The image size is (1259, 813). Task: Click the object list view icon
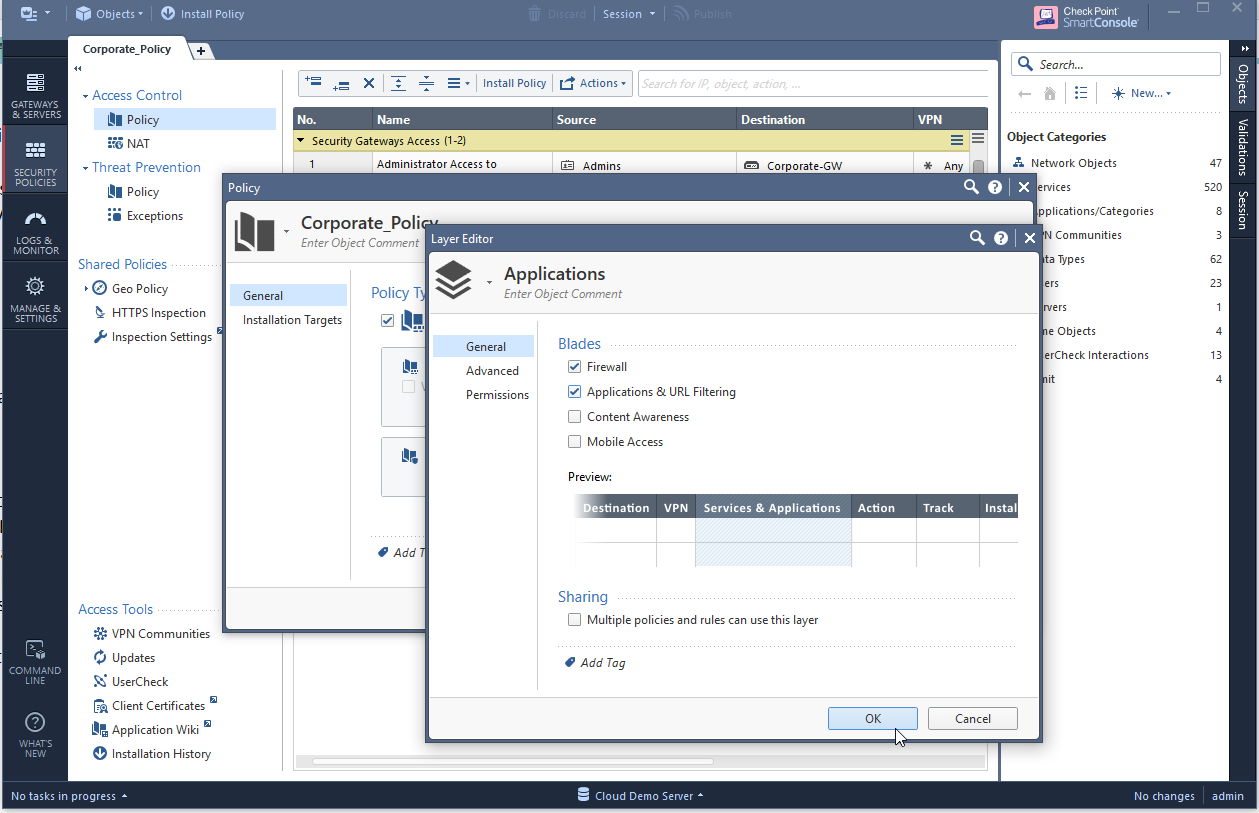pyautogui.click(x=1081, y=93)
